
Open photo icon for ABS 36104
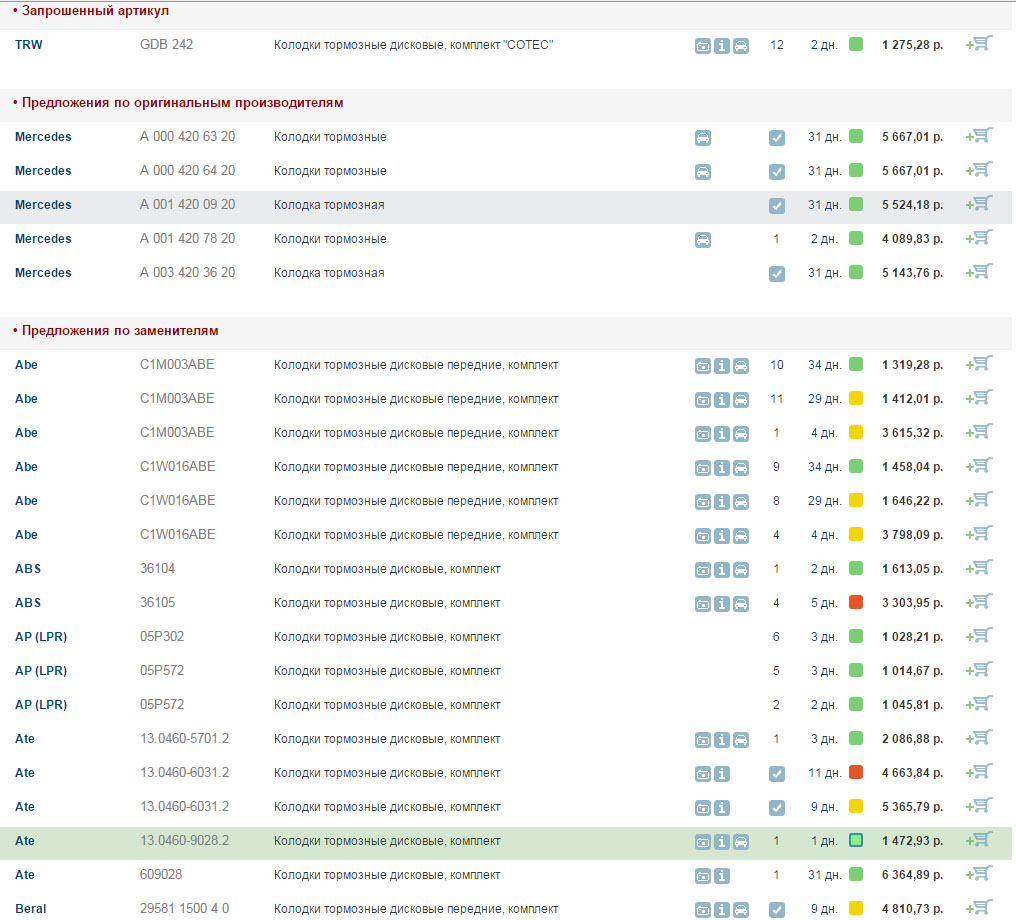tap(703, 570)
